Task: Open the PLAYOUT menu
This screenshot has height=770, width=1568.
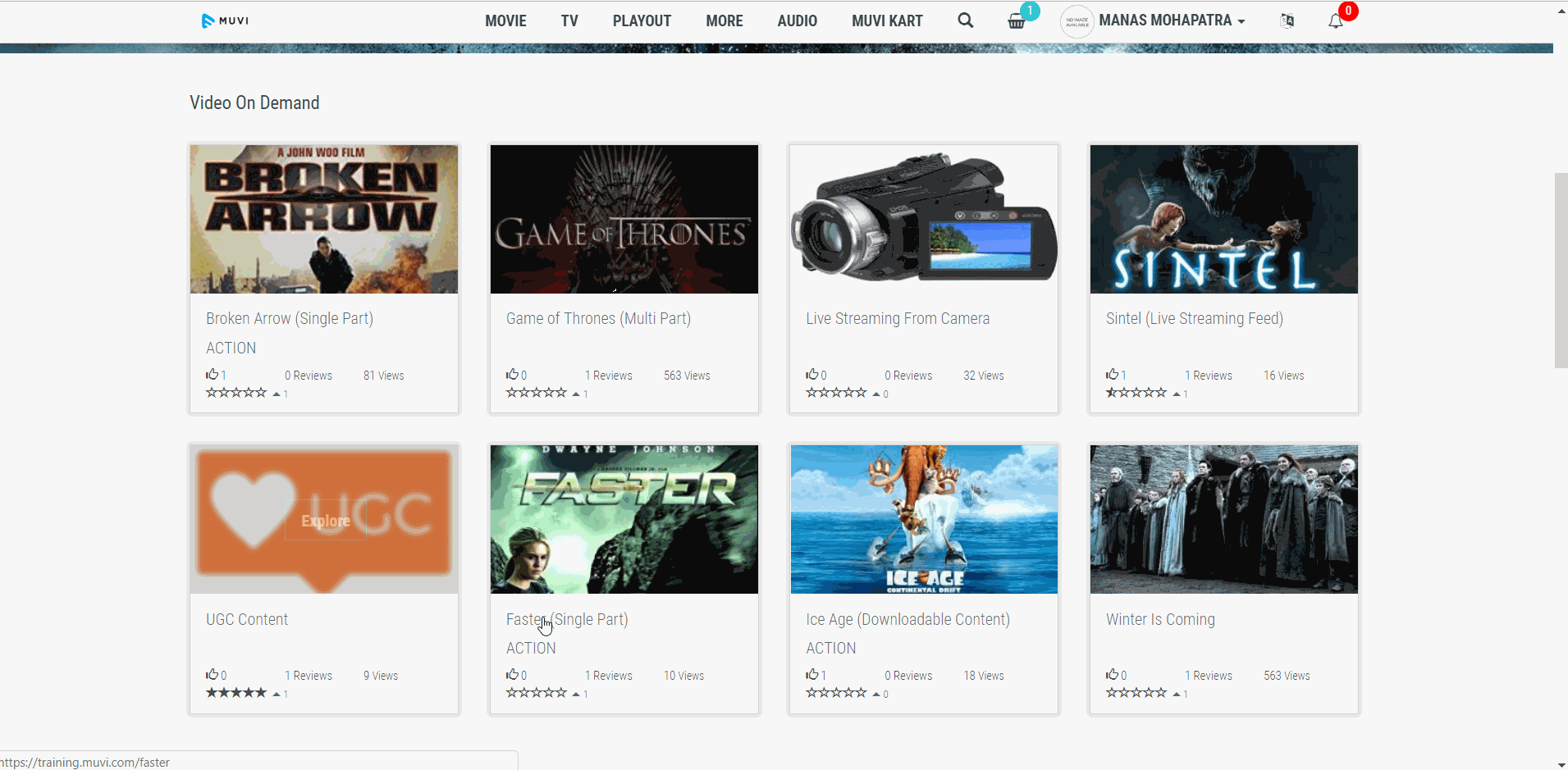Action: tap(642, 21)
